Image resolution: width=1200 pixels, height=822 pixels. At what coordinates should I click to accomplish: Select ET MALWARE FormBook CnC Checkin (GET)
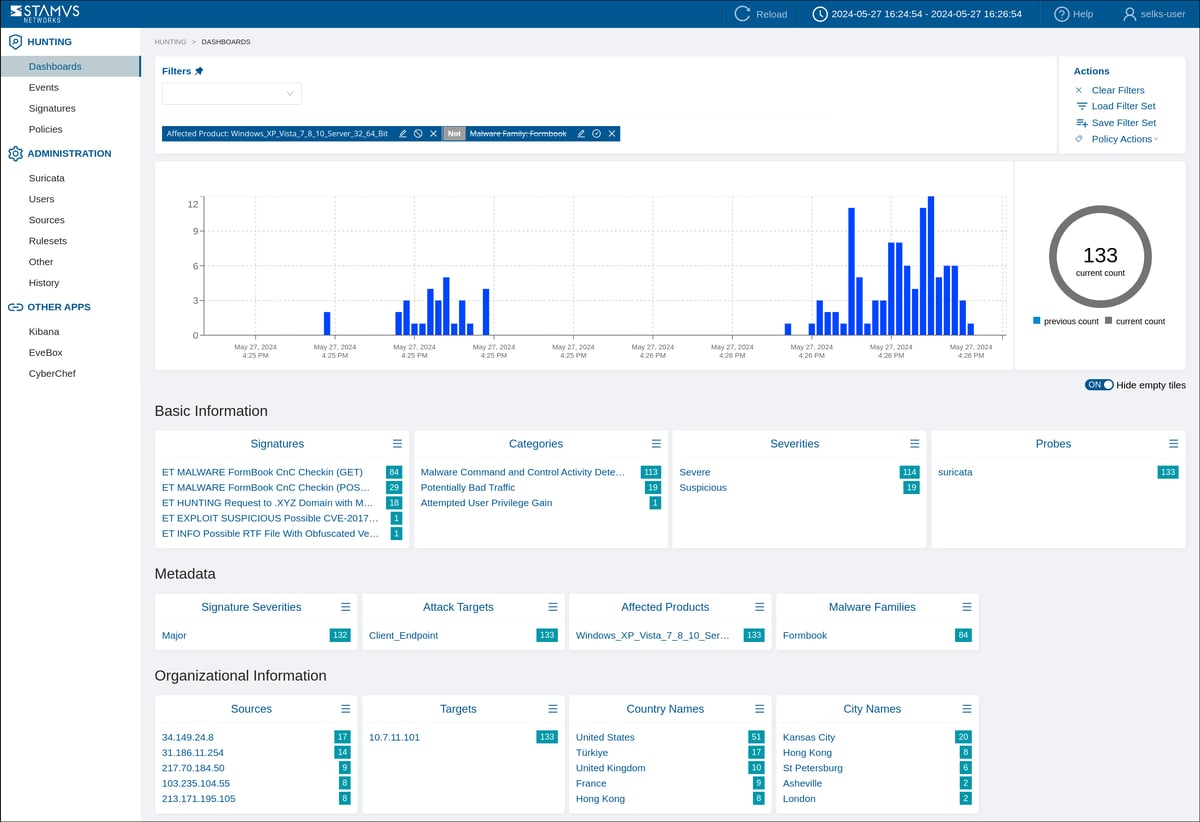262,472
